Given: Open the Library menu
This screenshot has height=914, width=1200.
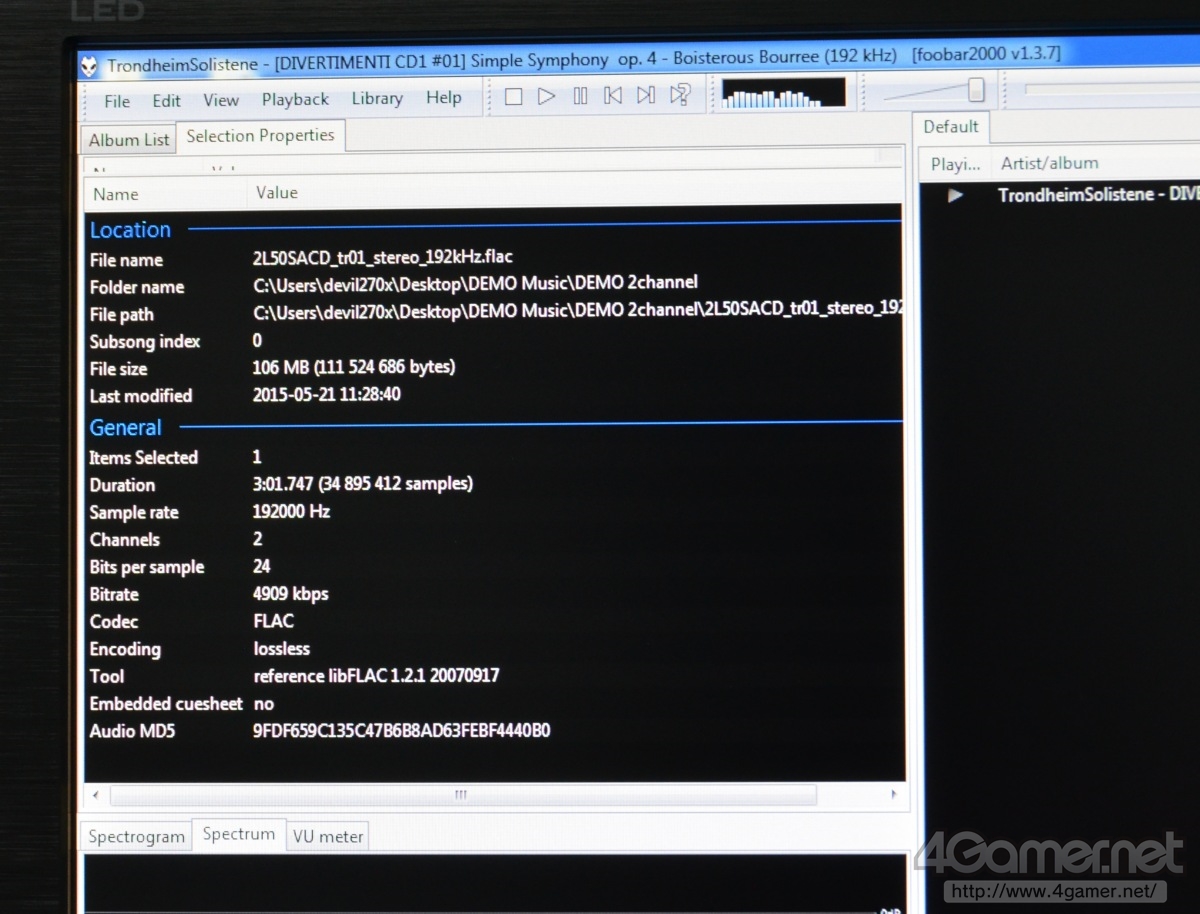Looking at the screenshot, I should tap(377, 98).
